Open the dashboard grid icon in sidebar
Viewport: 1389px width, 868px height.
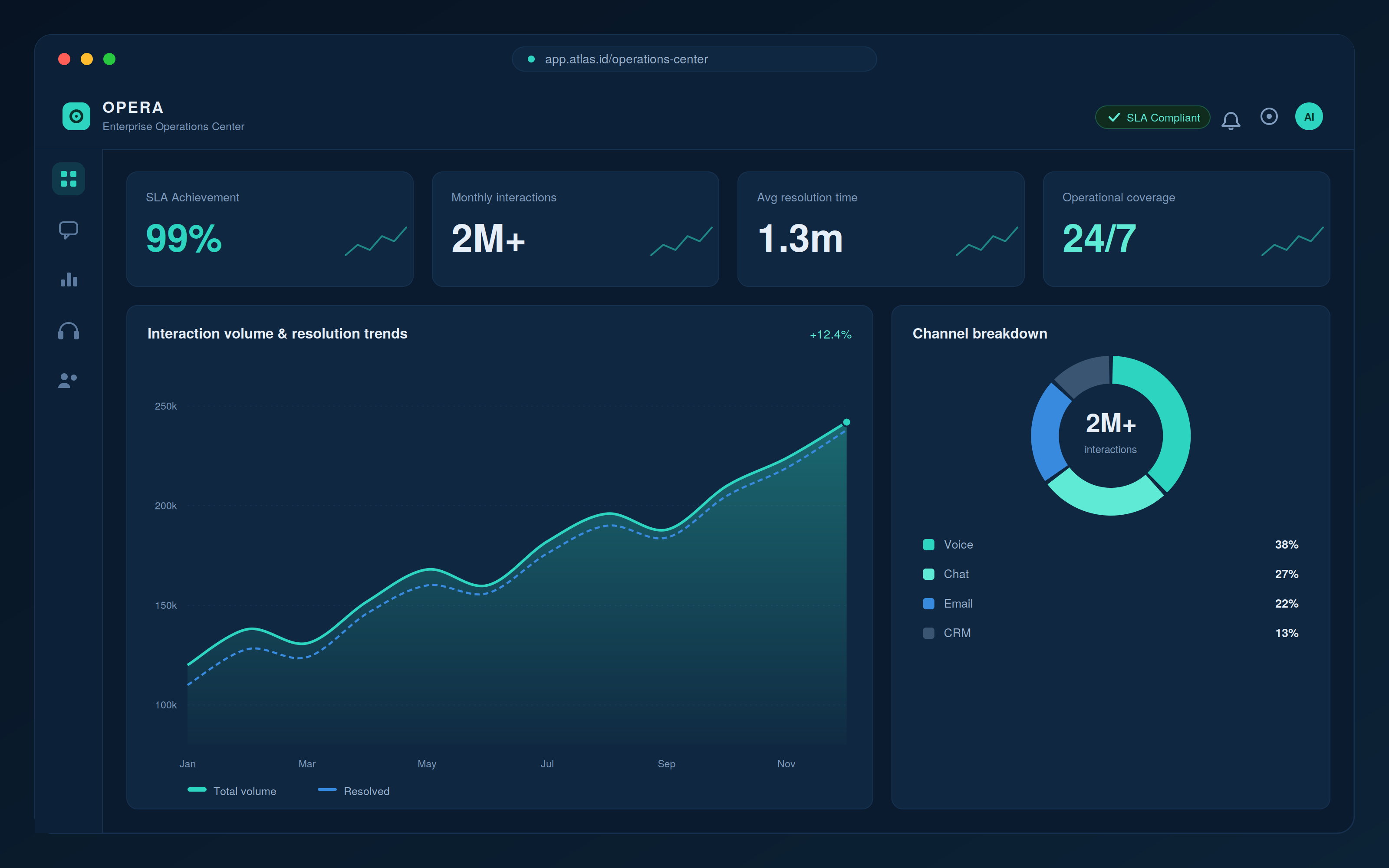pos(68,178)
